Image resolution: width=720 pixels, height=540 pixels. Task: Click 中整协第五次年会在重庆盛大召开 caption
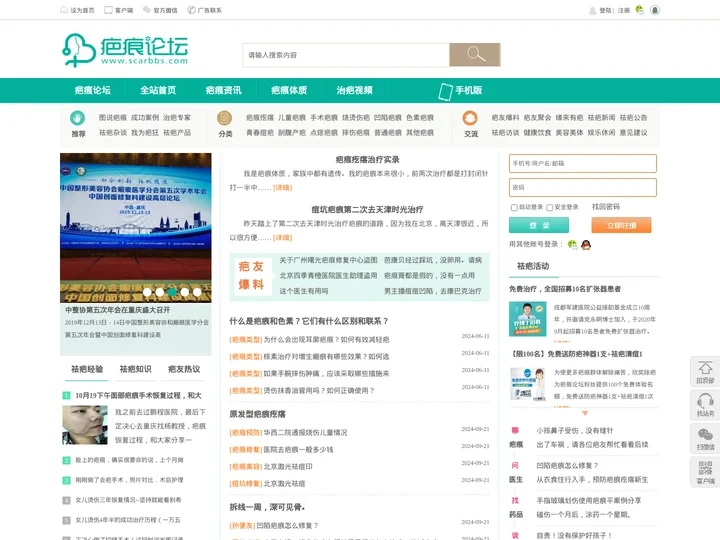click(x=118, y=310)
